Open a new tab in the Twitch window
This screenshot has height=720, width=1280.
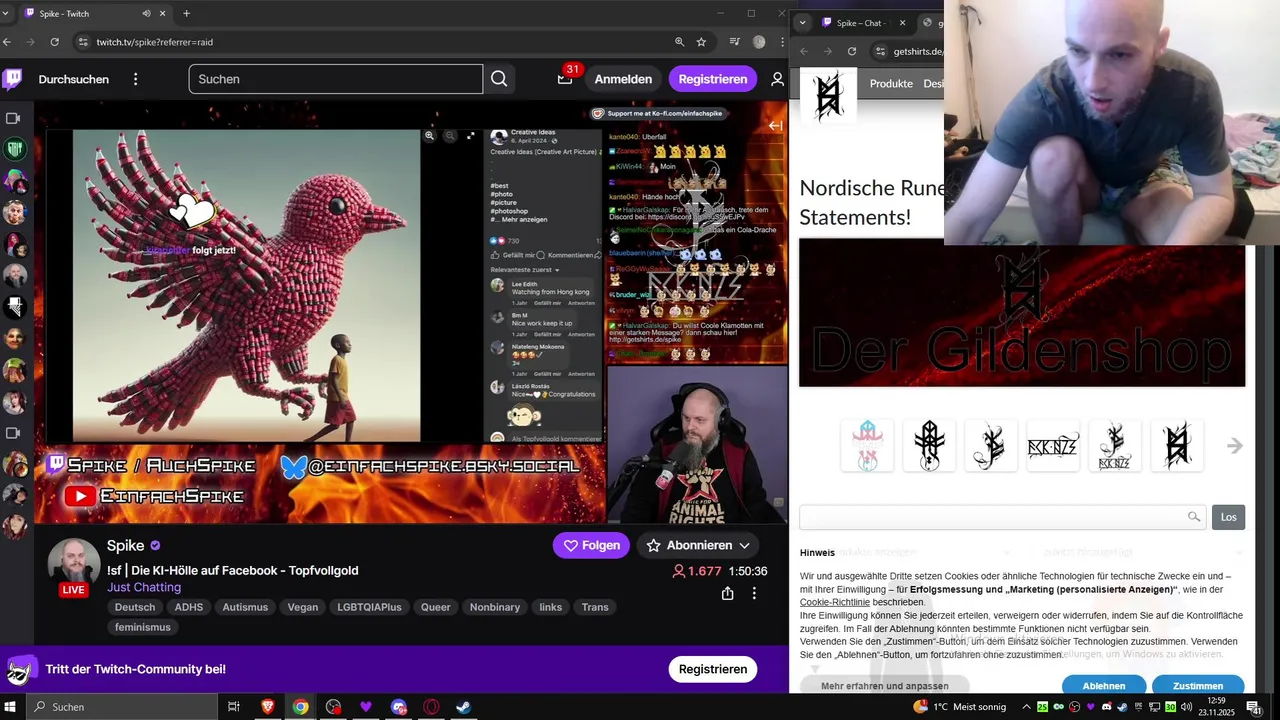click(x=186, y=13)
